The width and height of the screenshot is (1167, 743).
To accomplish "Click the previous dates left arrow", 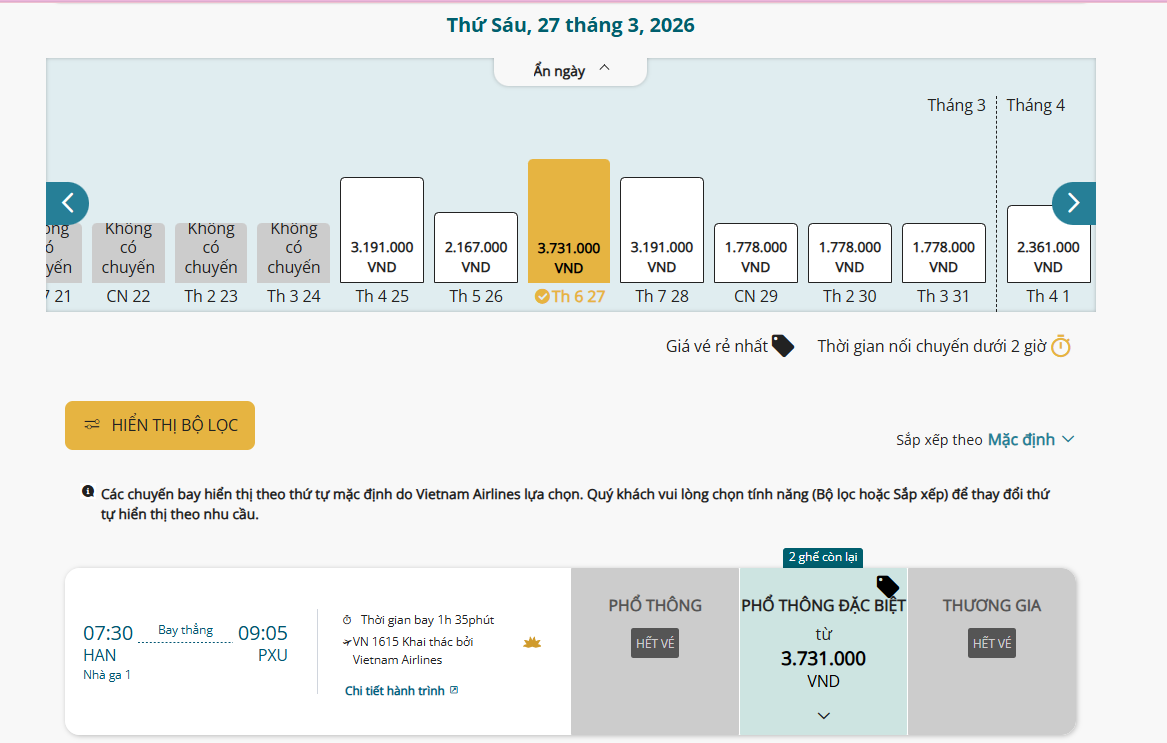I will pos(67,203).
